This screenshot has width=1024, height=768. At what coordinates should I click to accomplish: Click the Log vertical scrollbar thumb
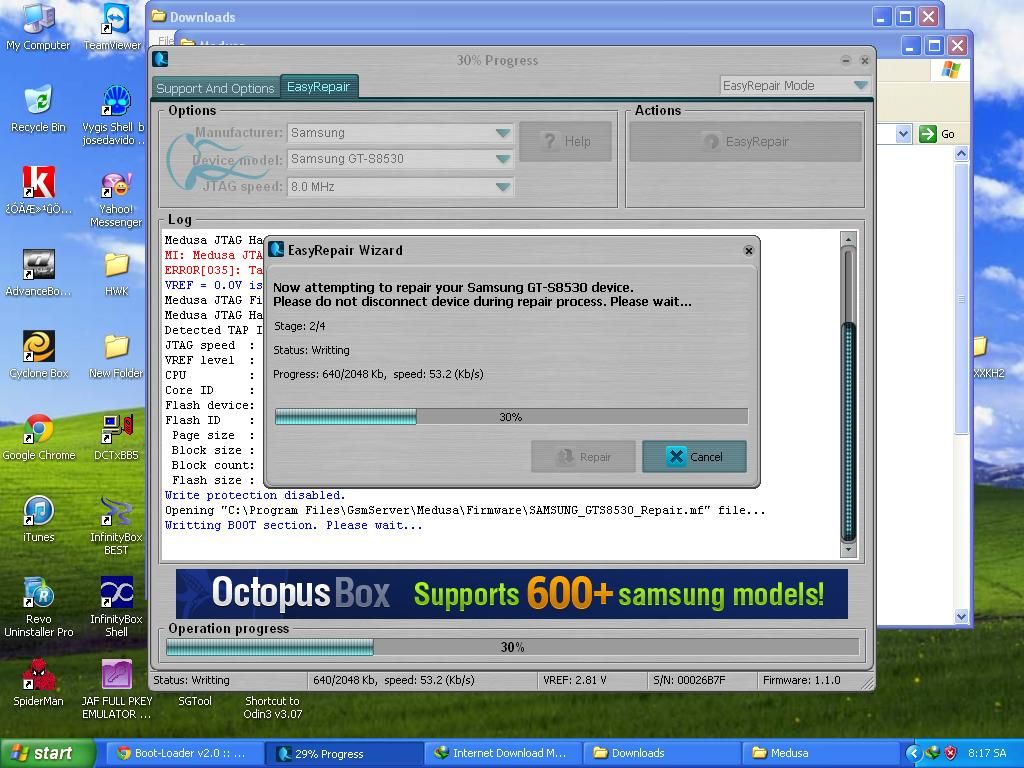[848, 431]
